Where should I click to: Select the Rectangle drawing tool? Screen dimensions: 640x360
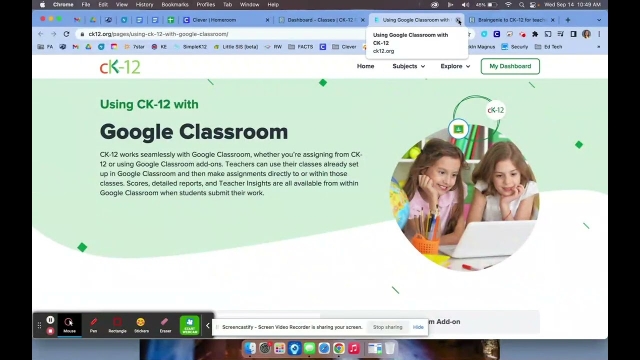click(118, 325)
